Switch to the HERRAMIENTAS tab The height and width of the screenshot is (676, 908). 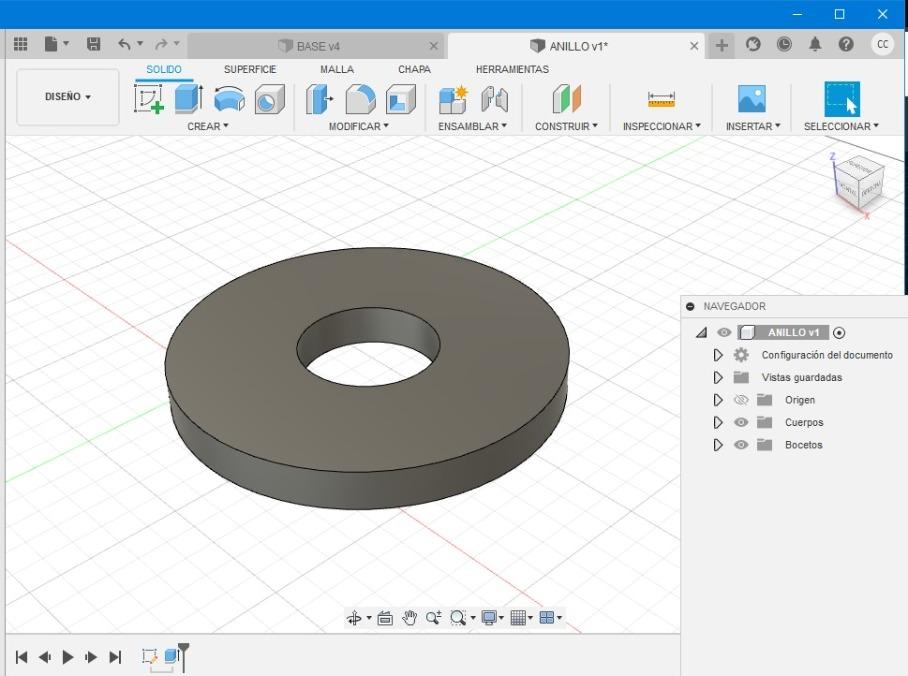(512, 70)
